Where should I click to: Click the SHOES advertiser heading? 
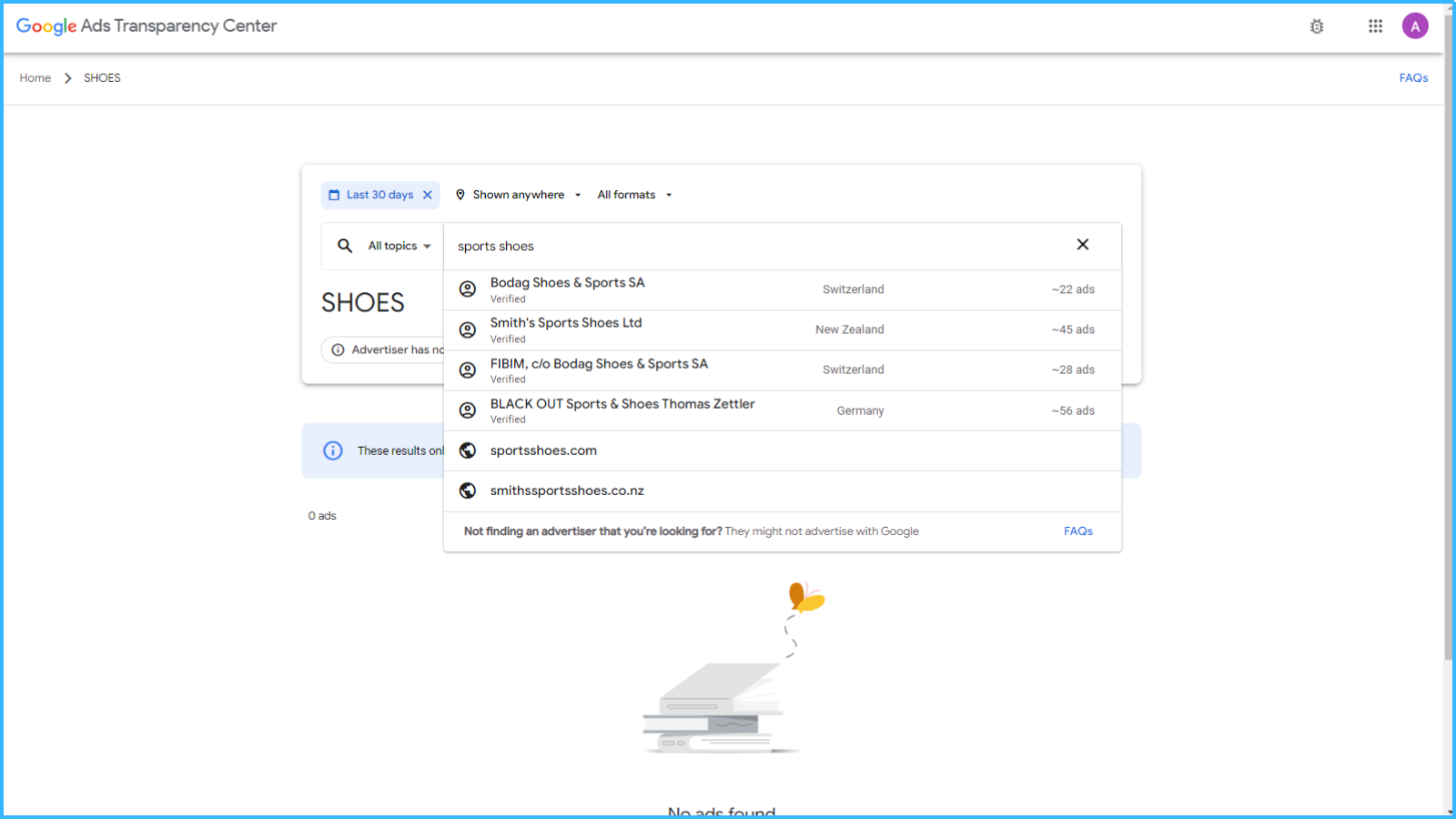click(363, 303)
